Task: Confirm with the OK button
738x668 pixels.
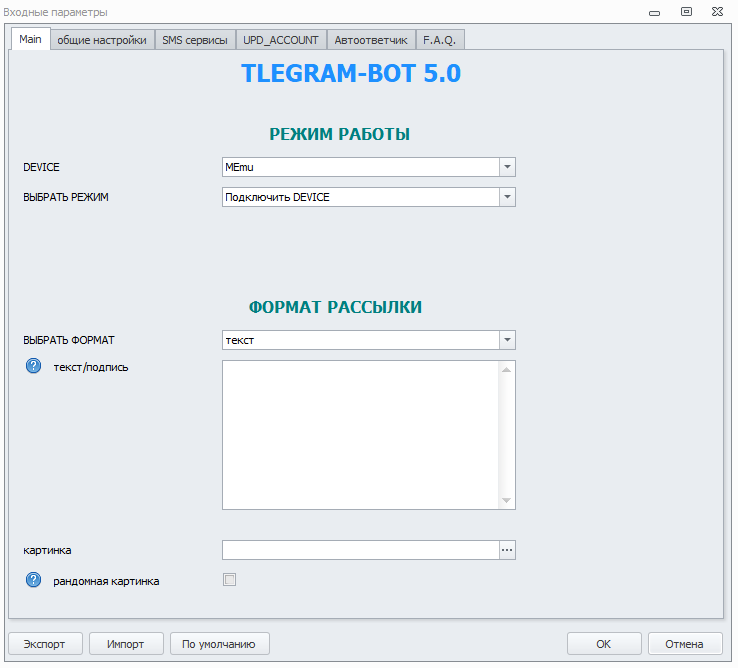Action: point(604,644)
